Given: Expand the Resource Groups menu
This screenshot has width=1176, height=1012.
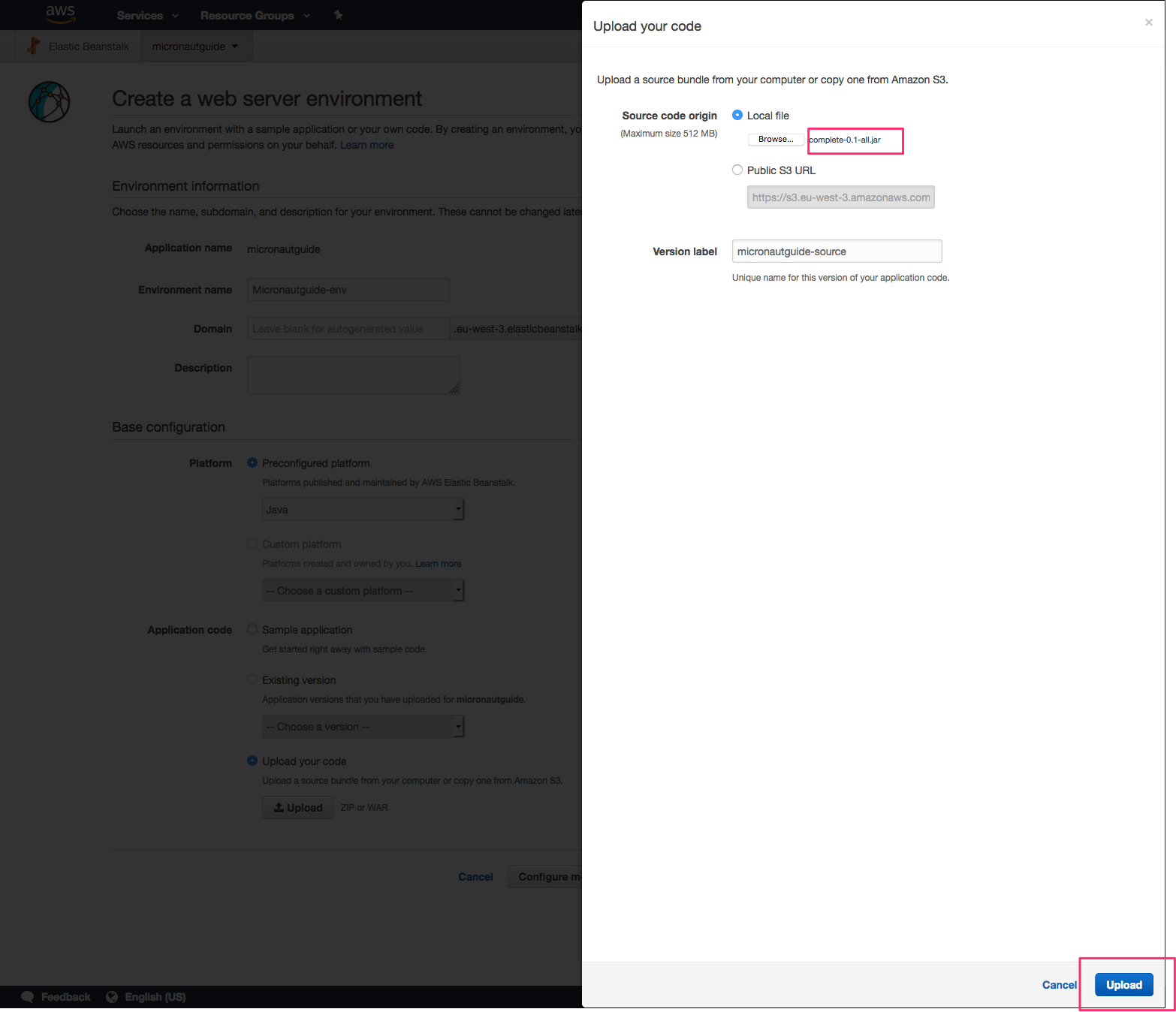Looking at the screenshot, I should click(255, 15).
